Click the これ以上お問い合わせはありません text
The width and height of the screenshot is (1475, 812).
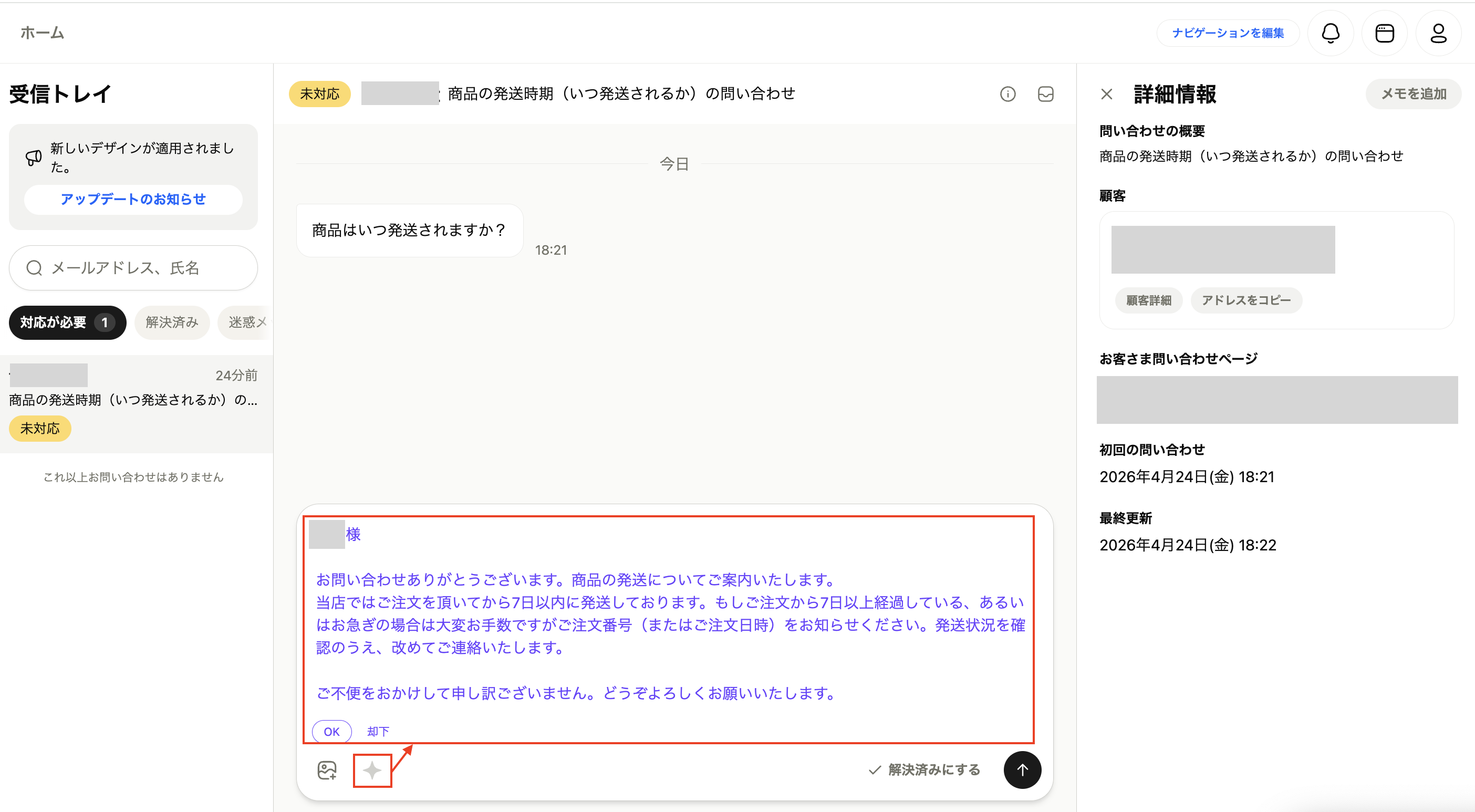[x=133, y=477]
